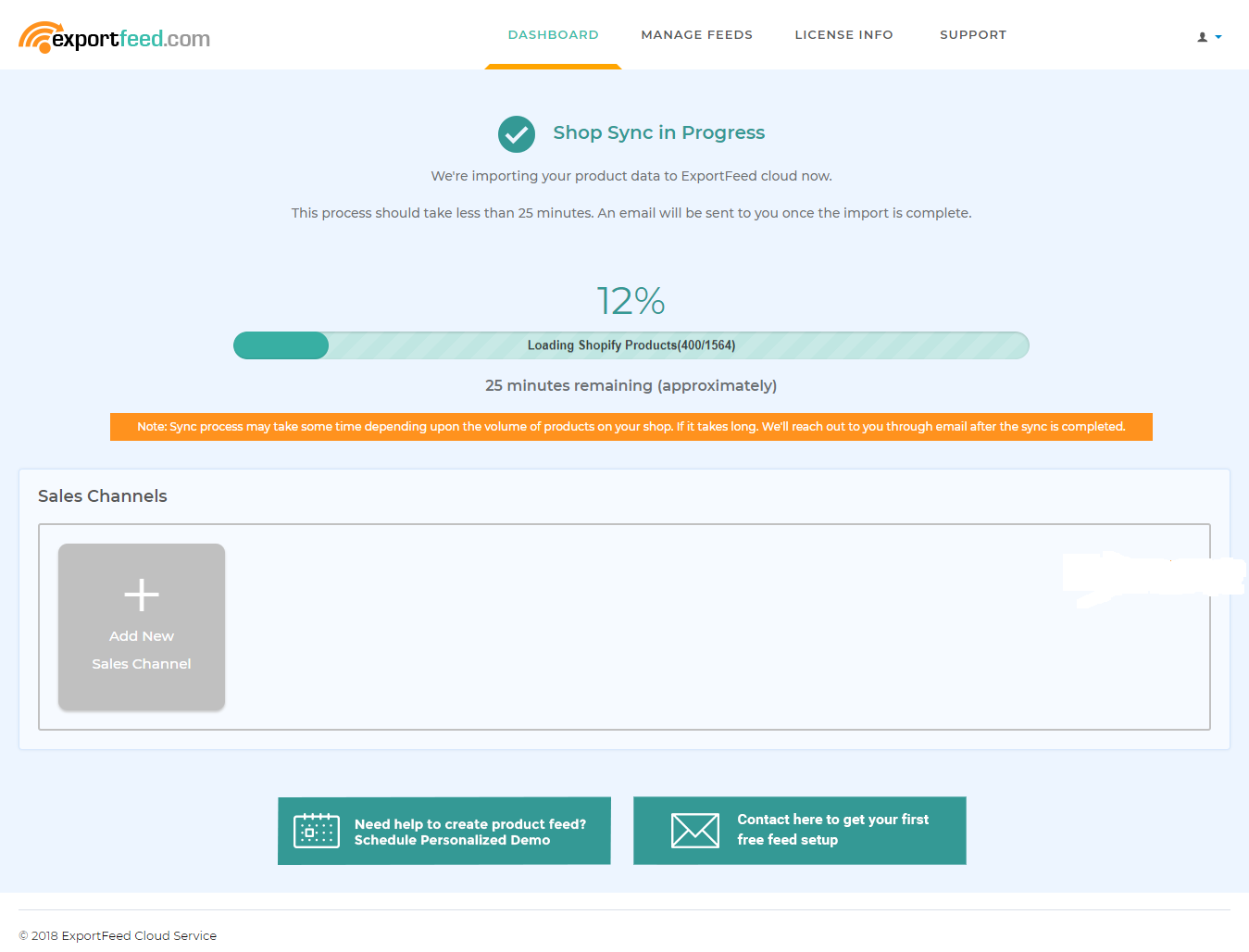Click the Loading Shopify Products progress bar
The height and width of the screenshot is (952, 1249).
pyautogui.click(x=631, y=345)
